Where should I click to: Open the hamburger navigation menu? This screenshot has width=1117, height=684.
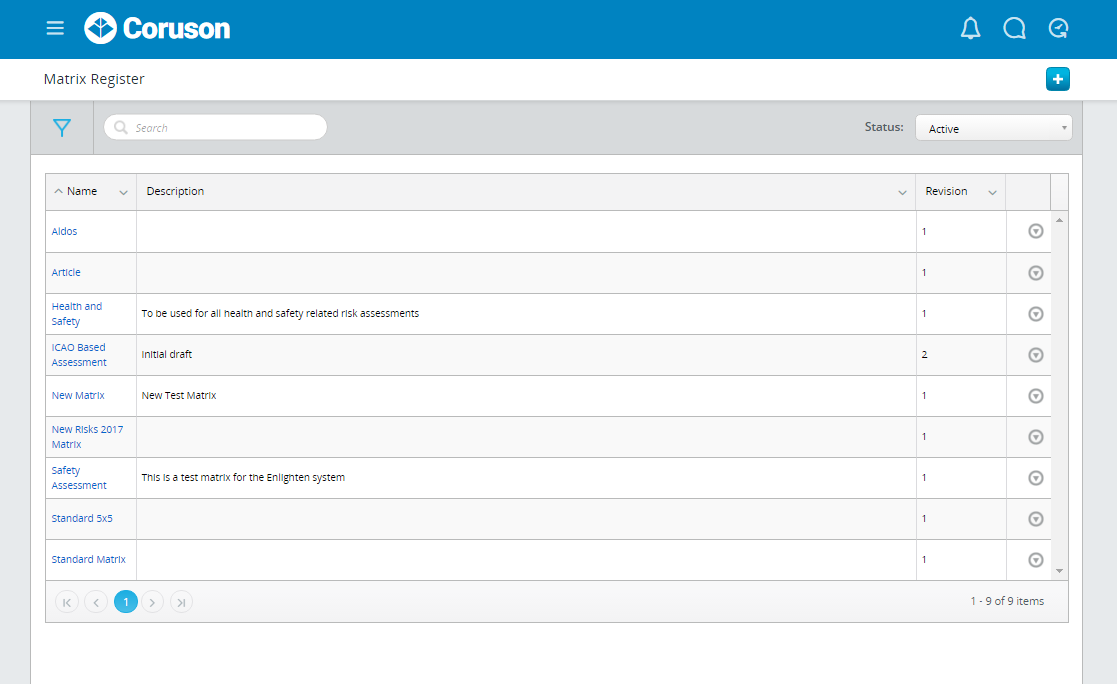click(55, 28)
